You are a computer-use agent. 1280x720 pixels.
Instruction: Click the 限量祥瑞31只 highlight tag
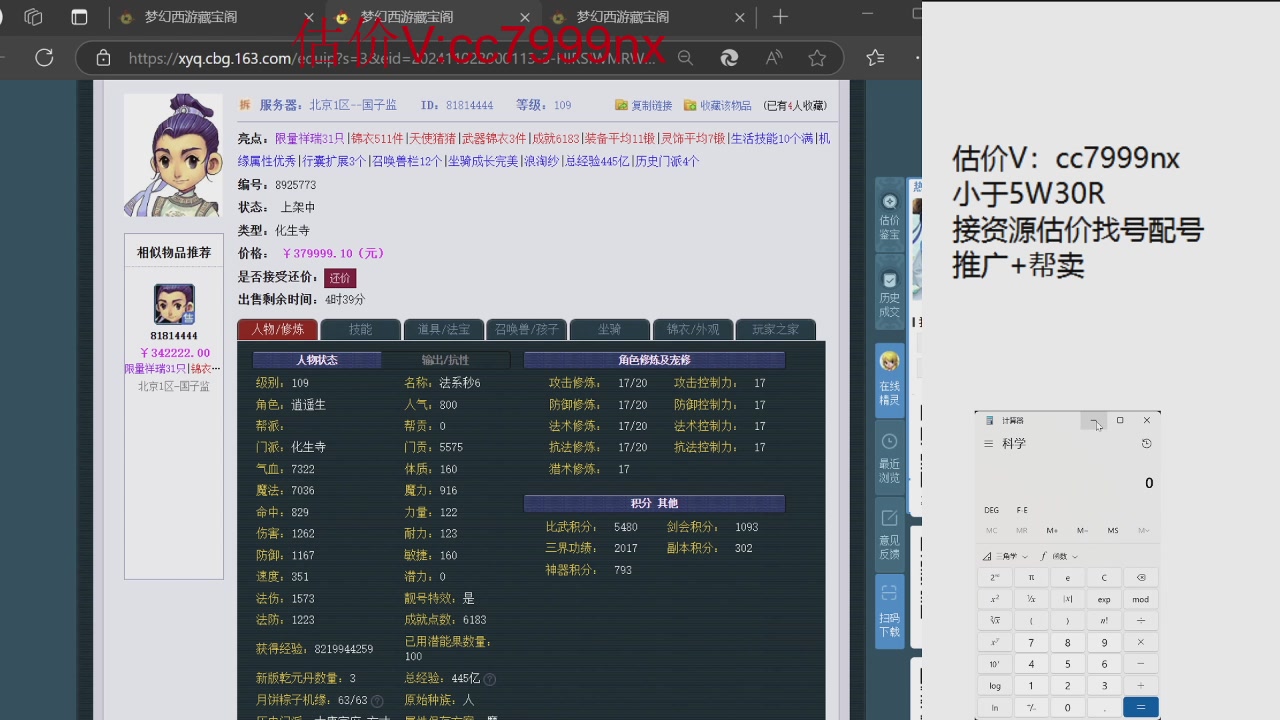pos(309,139)
